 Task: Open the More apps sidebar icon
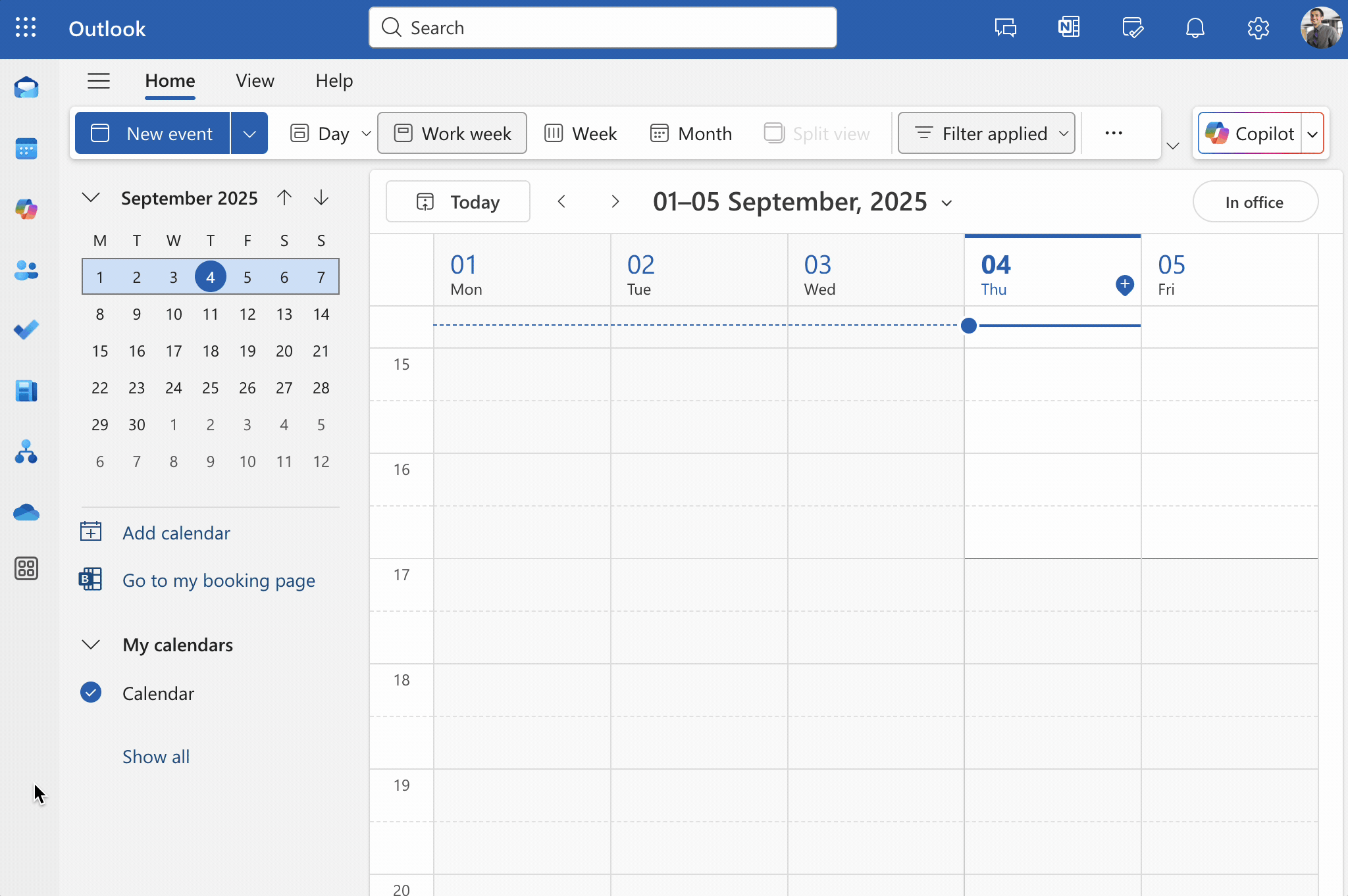pyautogui.click(x=26, y=568)
